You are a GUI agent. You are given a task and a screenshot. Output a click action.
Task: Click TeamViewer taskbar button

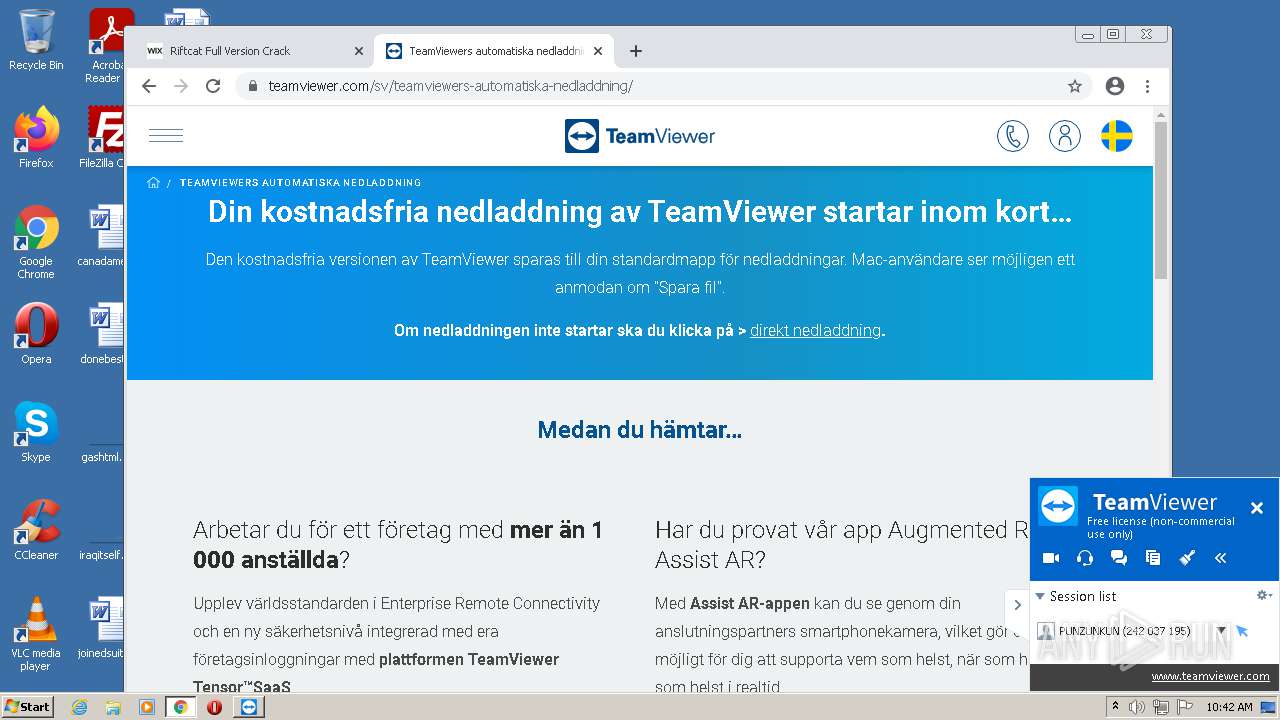click(x=249, y=707)
